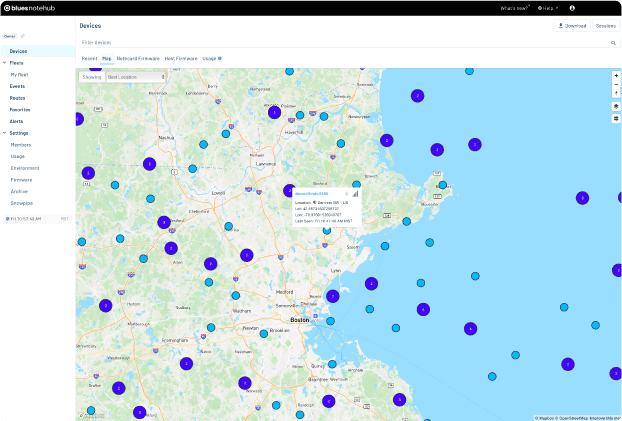The width and height of the screenshot is (622, 421).
Task: Click the usage tab info icon
Action: tap(220, 59)
